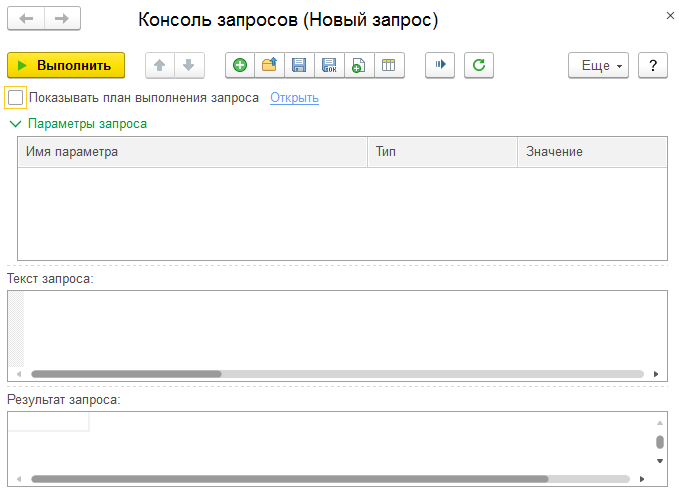This screenshot has width=679, height=493.
Task: Save query using the floppy disk icon
Action: [x=298, y=65]
